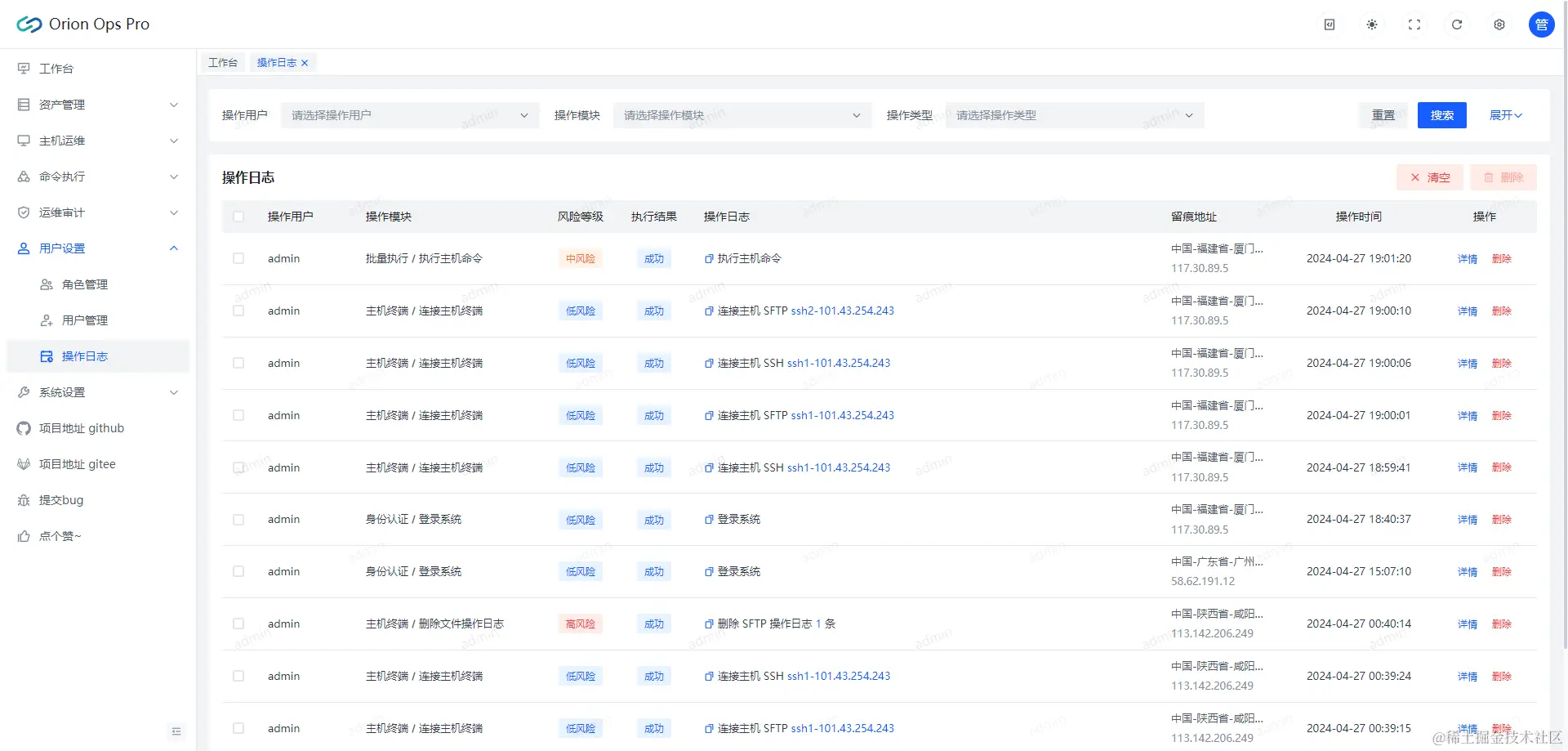1568x751 pixels.
Task: Copy icon for ssh2-101.43.254.243 SFTP entry
Action: 709,311
